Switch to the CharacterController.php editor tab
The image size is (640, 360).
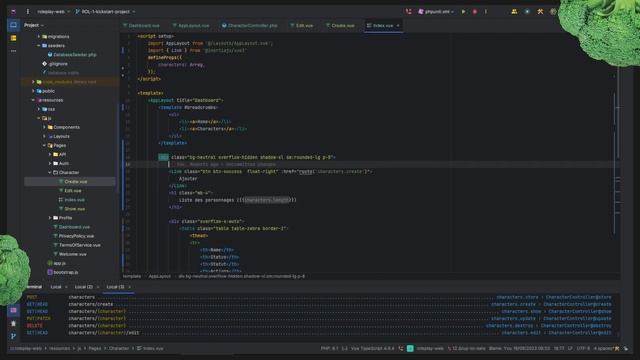pyautogui.click(x=250, y=25)
